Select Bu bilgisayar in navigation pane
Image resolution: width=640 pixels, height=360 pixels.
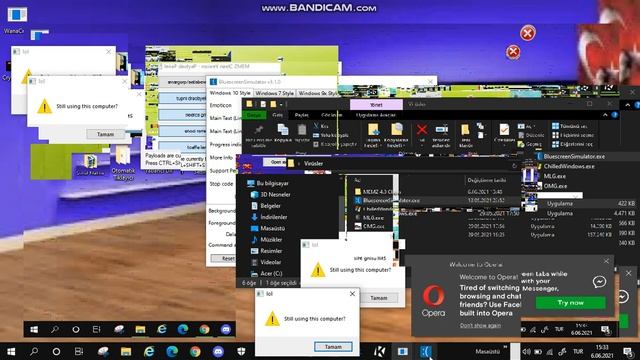[268, 183]
